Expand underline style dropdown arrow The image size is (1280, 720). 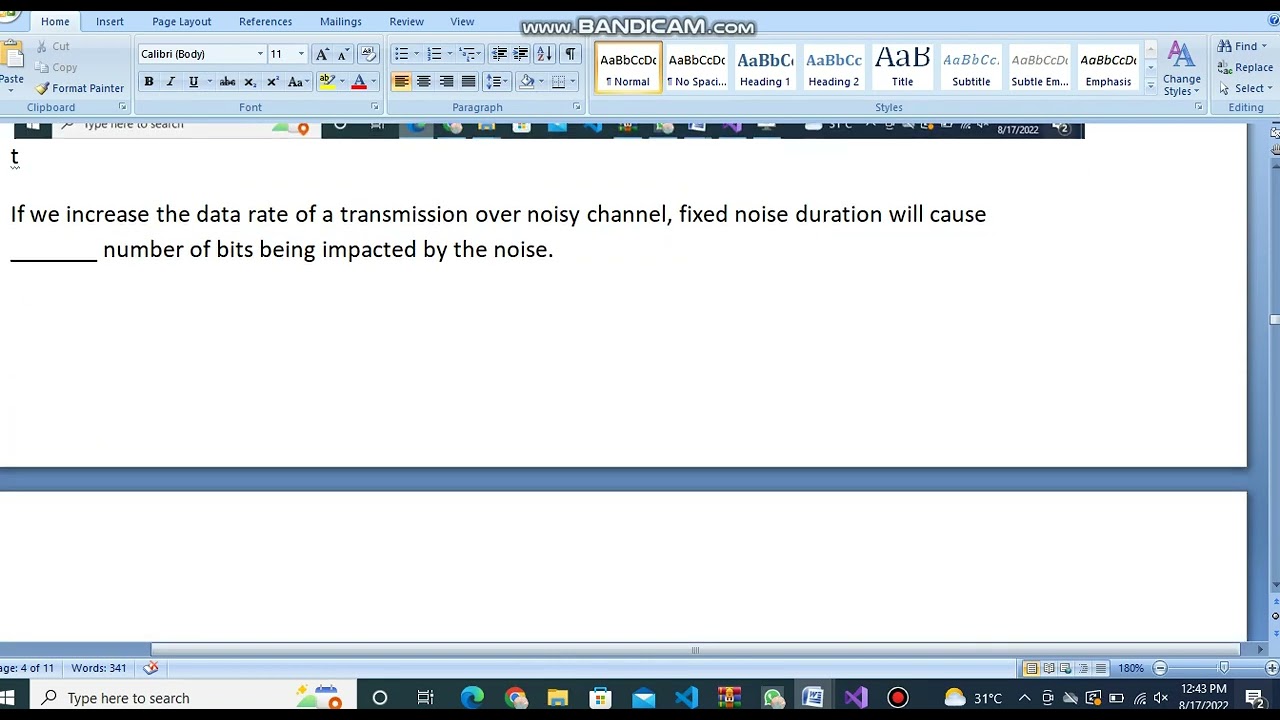208,82
